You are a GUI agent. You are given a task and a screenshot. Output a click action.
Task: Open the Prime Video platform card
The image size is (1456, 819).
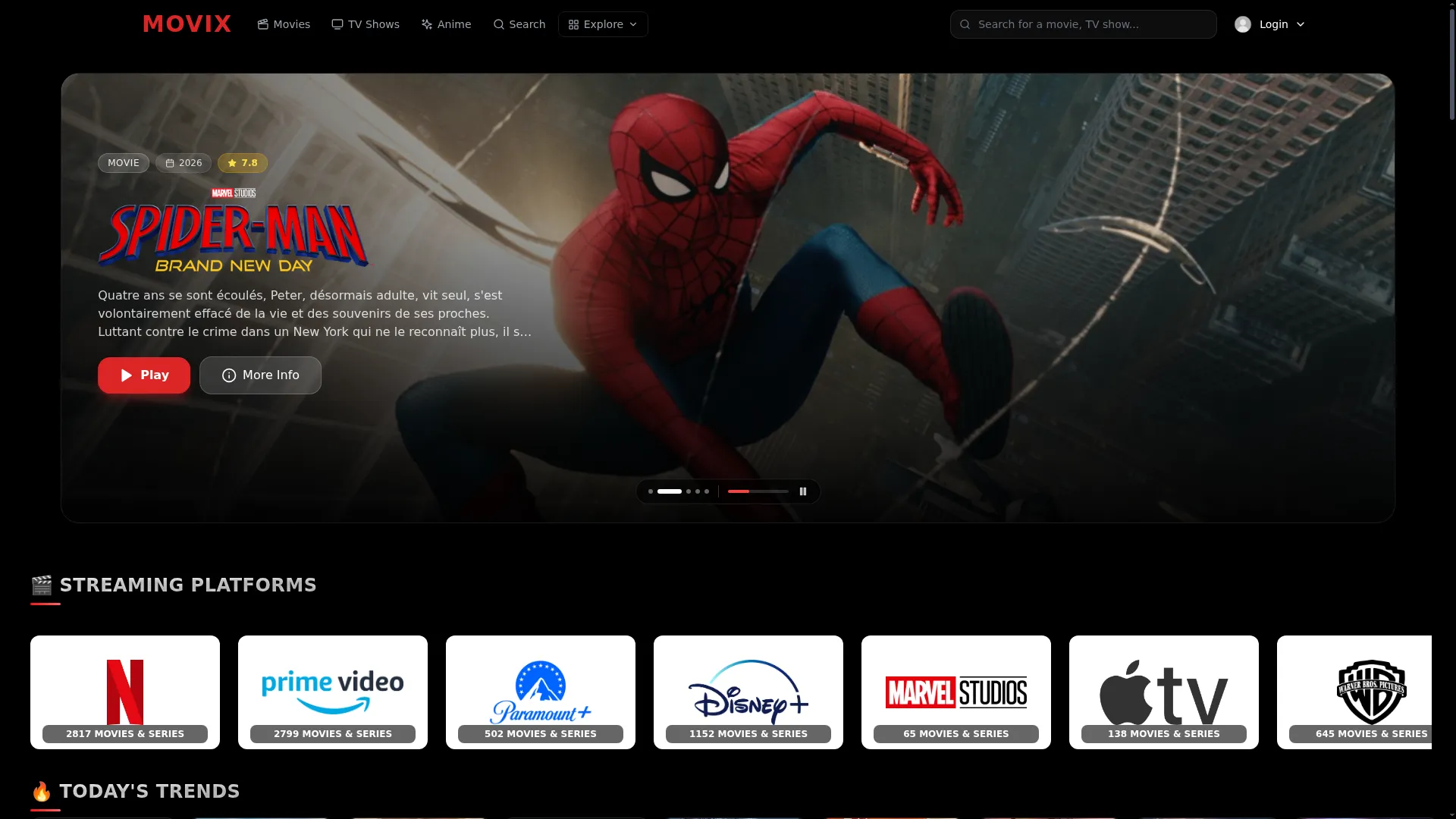click(x=333, y=692)
